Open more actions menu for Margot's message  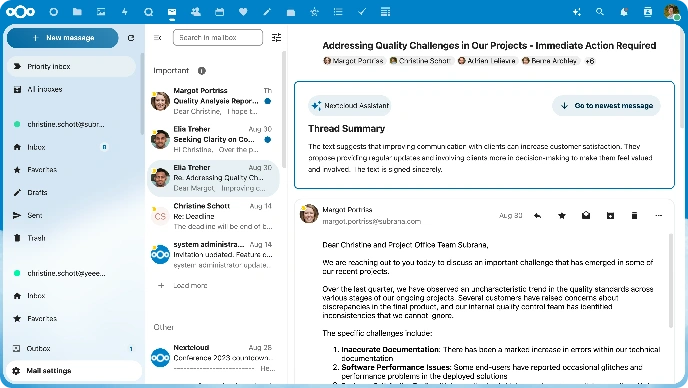(x=659, y=216)
